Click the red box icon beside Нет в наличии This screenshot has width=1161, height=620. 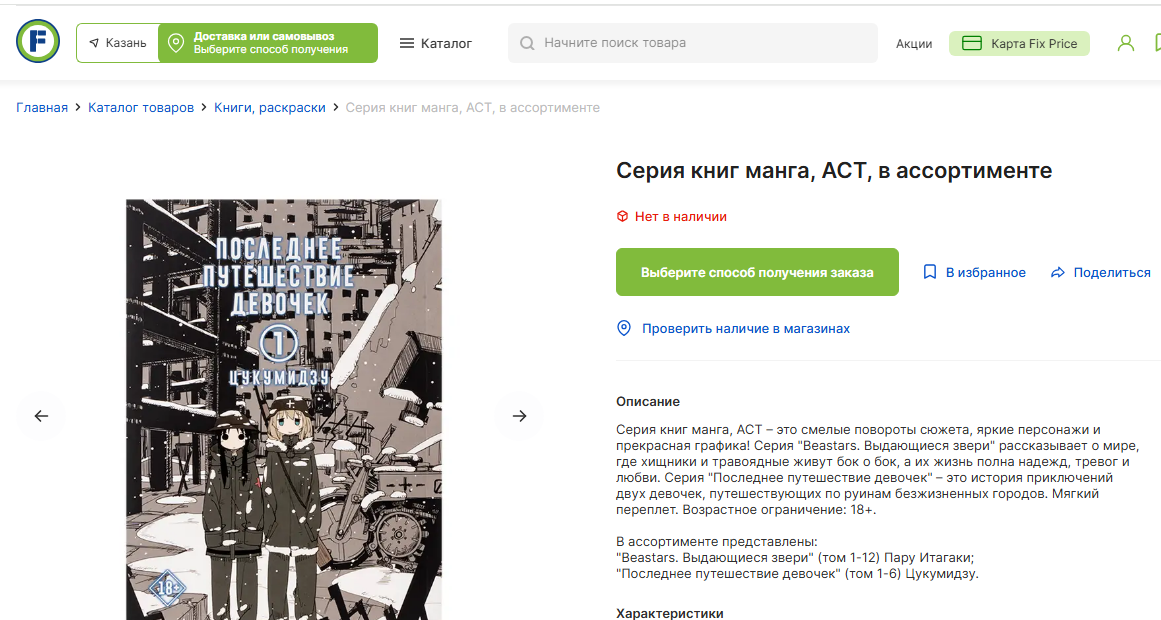622,216
